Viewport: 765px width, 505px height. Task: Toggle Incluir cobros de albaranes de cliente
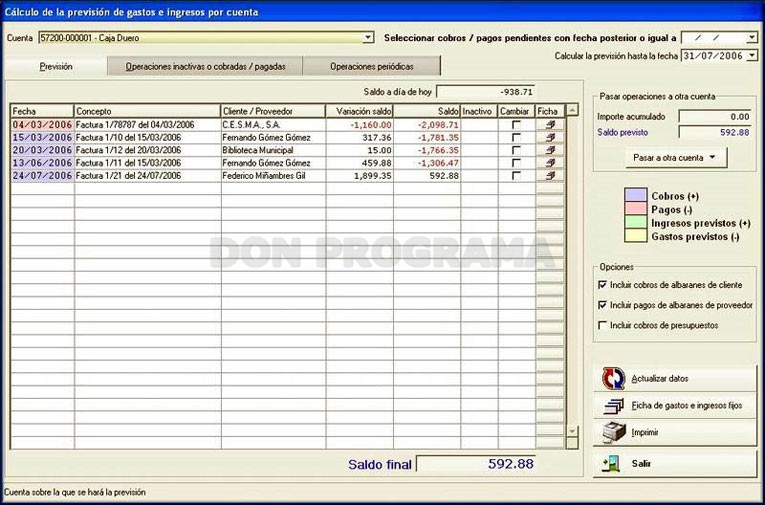pos(603,284)
